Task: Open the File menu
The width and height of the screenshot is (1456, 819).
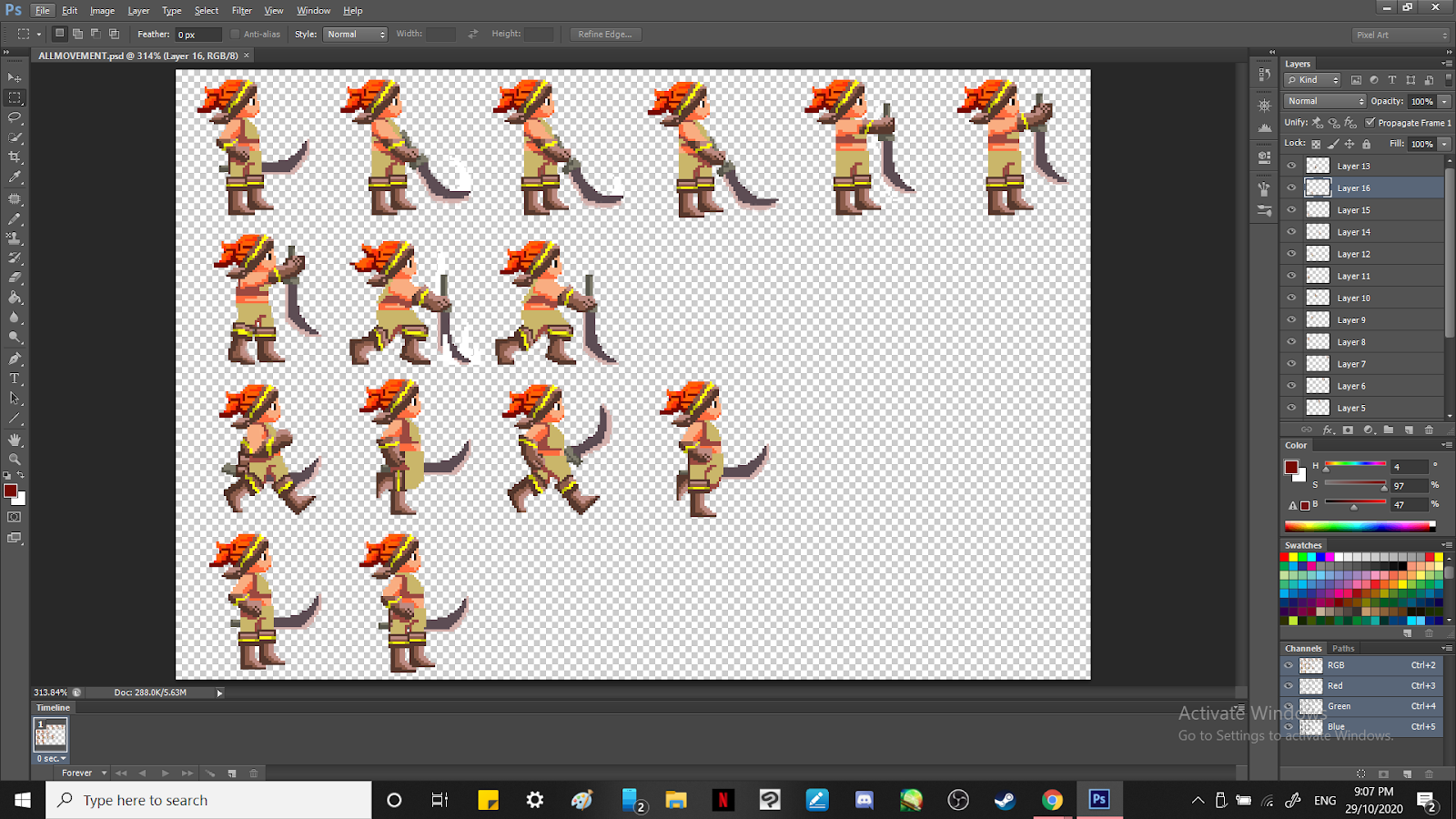Action: pos(42,11)
